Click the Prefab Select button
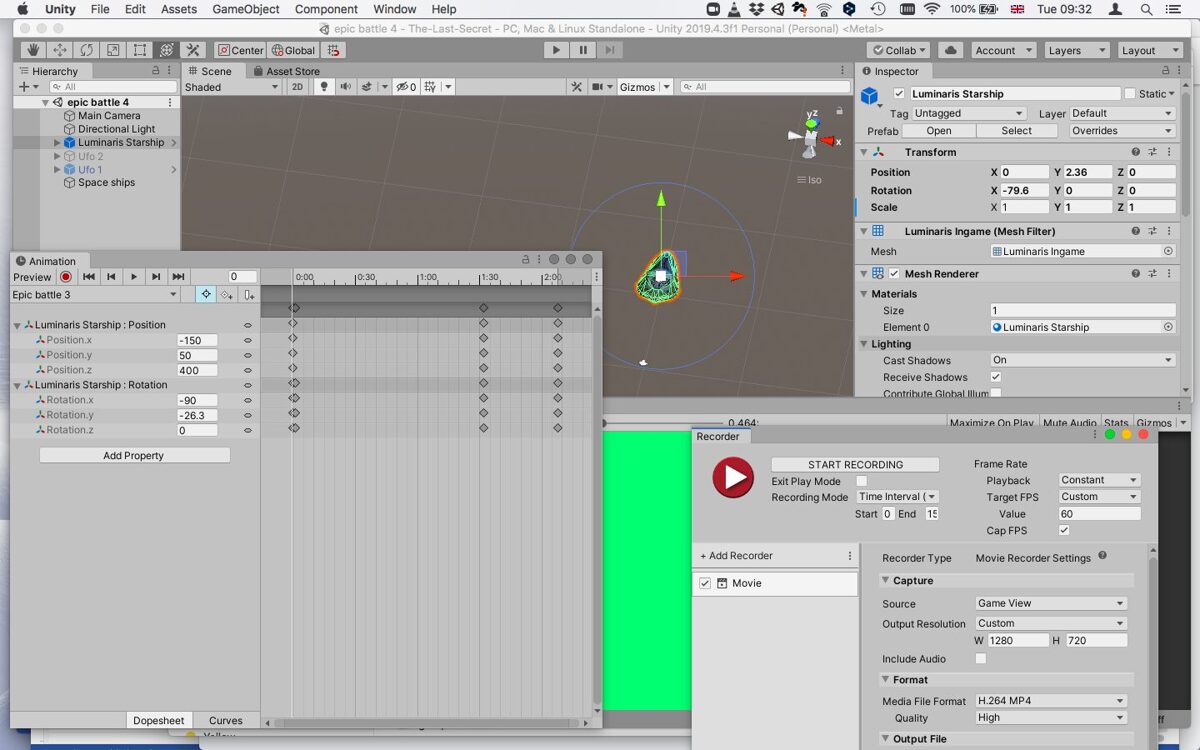 pyautogui.click(x=1016, y=131)
